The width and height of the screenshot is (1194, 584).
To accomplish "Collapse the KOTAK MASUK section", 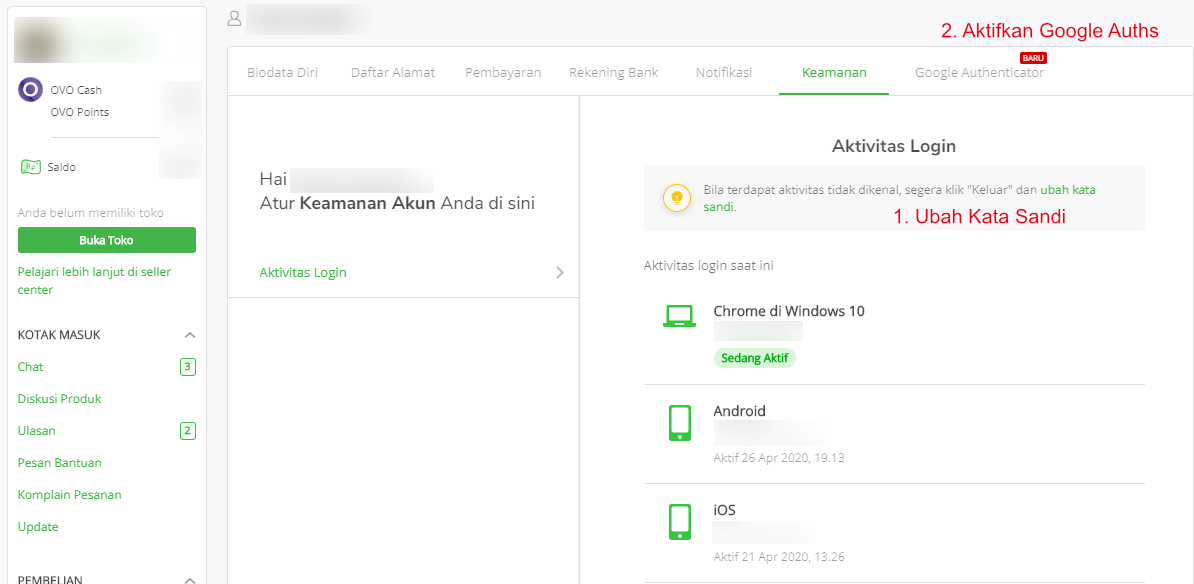I will (189, 334).
